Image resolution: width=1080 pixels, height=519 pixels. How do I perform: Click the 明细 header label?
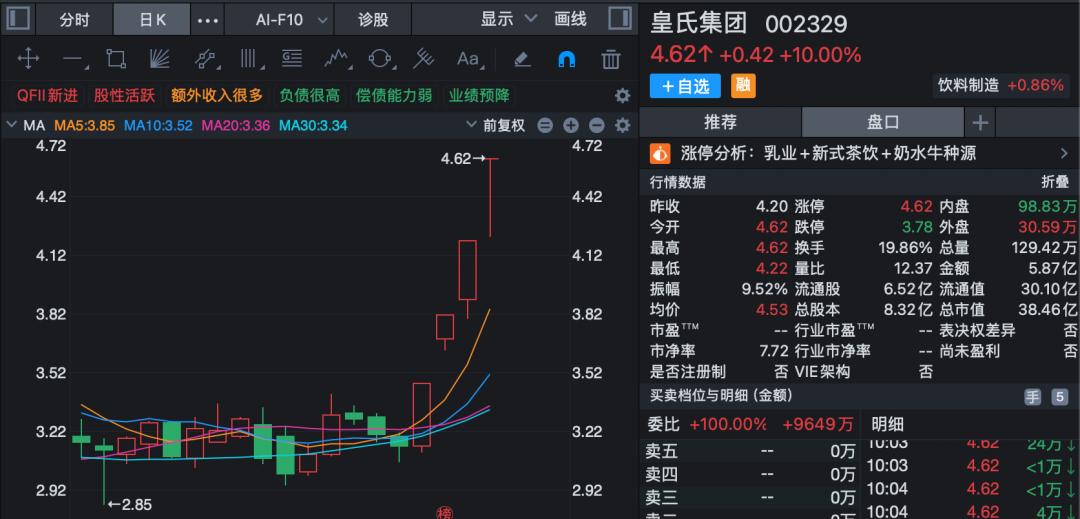coord(887,424)
